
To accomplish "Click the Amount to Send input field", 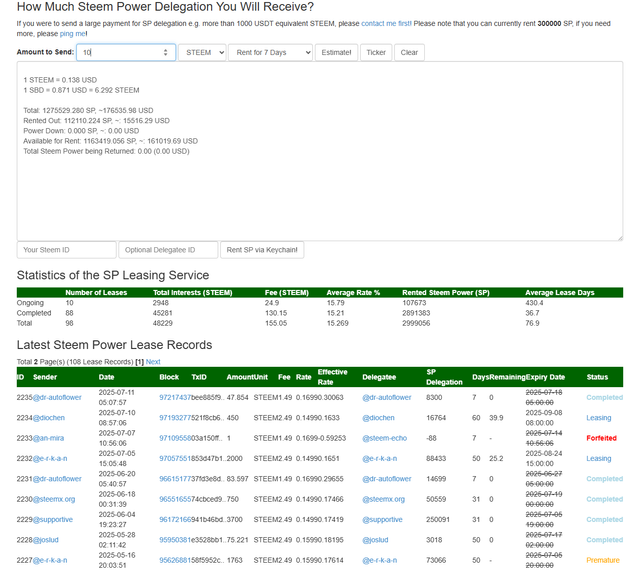I will [126, 52].
